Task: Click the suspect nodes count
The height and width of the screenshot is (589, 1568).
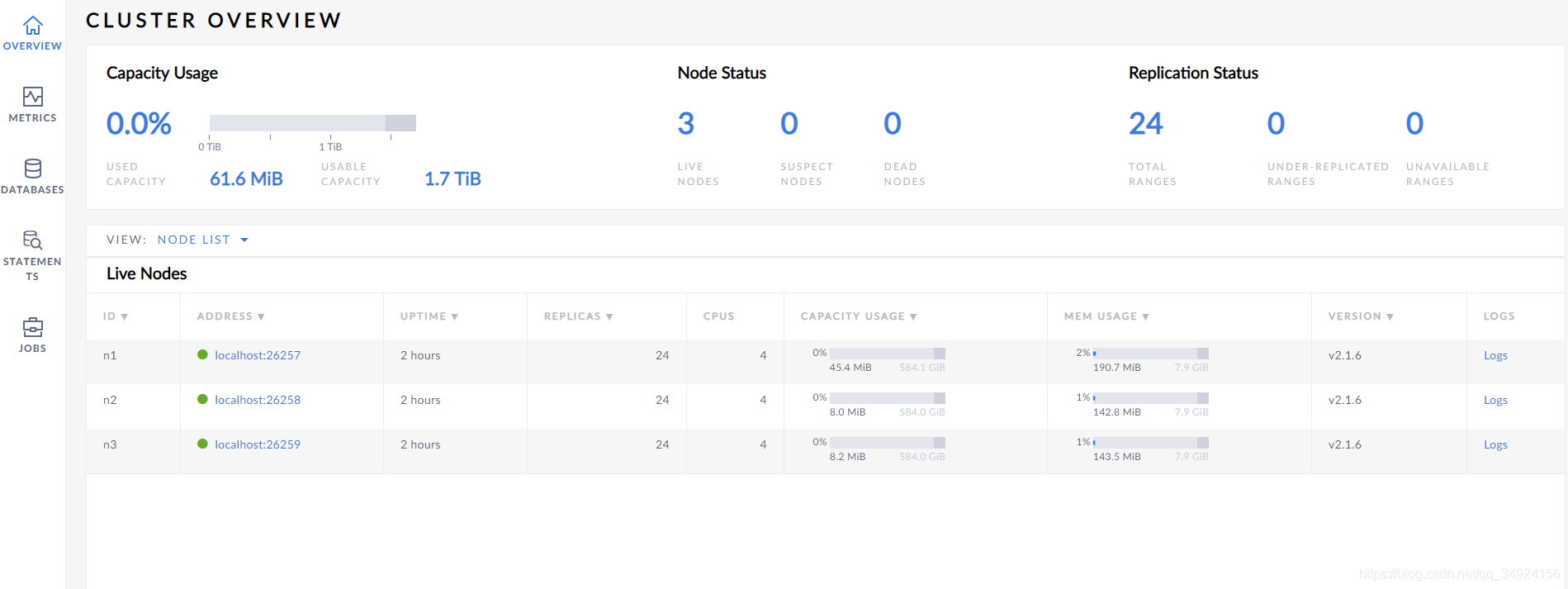Action: [789, 124]
